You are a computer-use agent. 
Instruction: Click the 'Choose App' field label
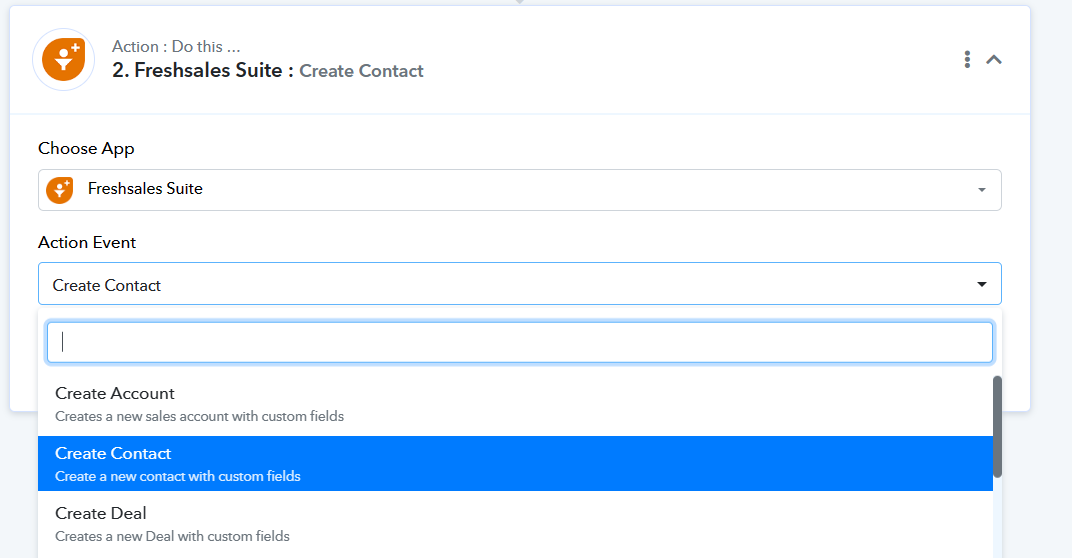(86, 148)
